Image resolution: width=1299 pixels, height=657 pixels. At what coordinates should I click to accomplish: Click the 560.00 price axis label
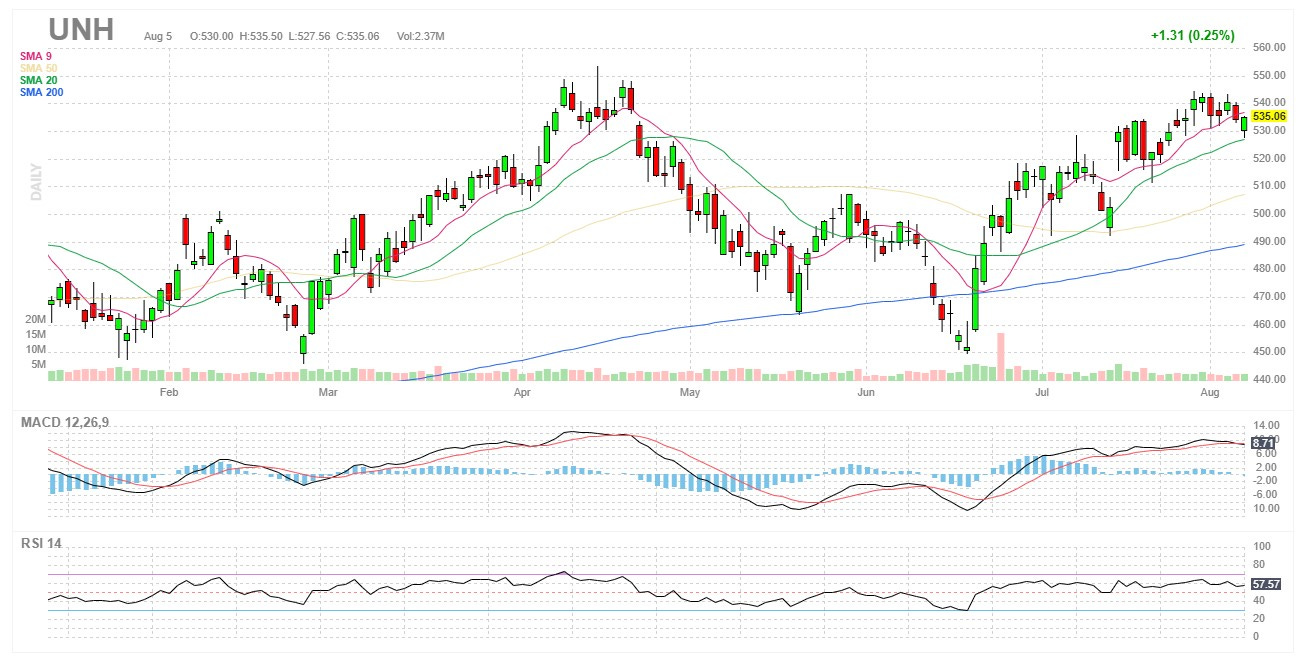click(1270, 47)
